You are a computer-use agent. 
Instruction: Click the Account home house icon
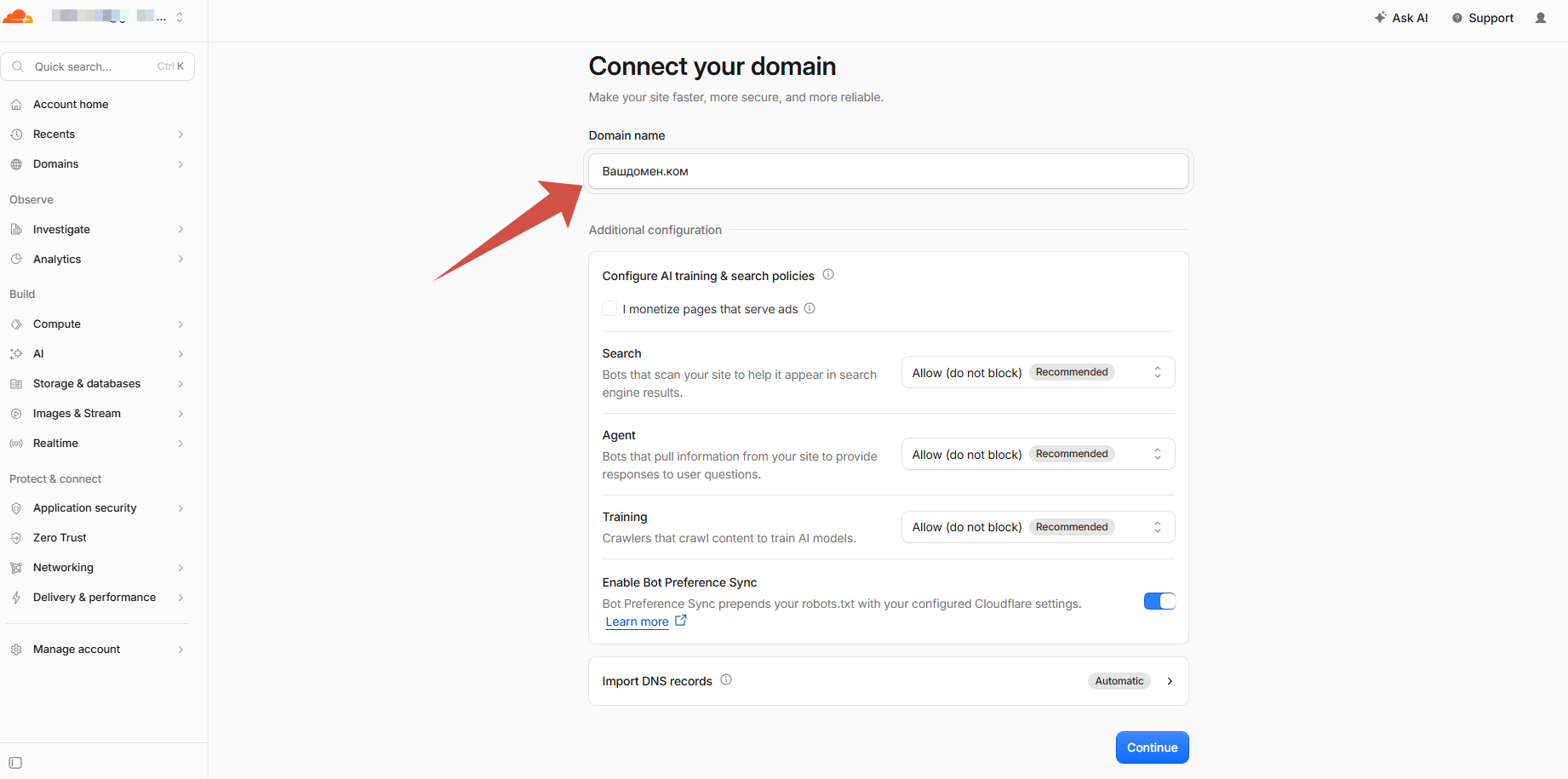coord(16,105)
